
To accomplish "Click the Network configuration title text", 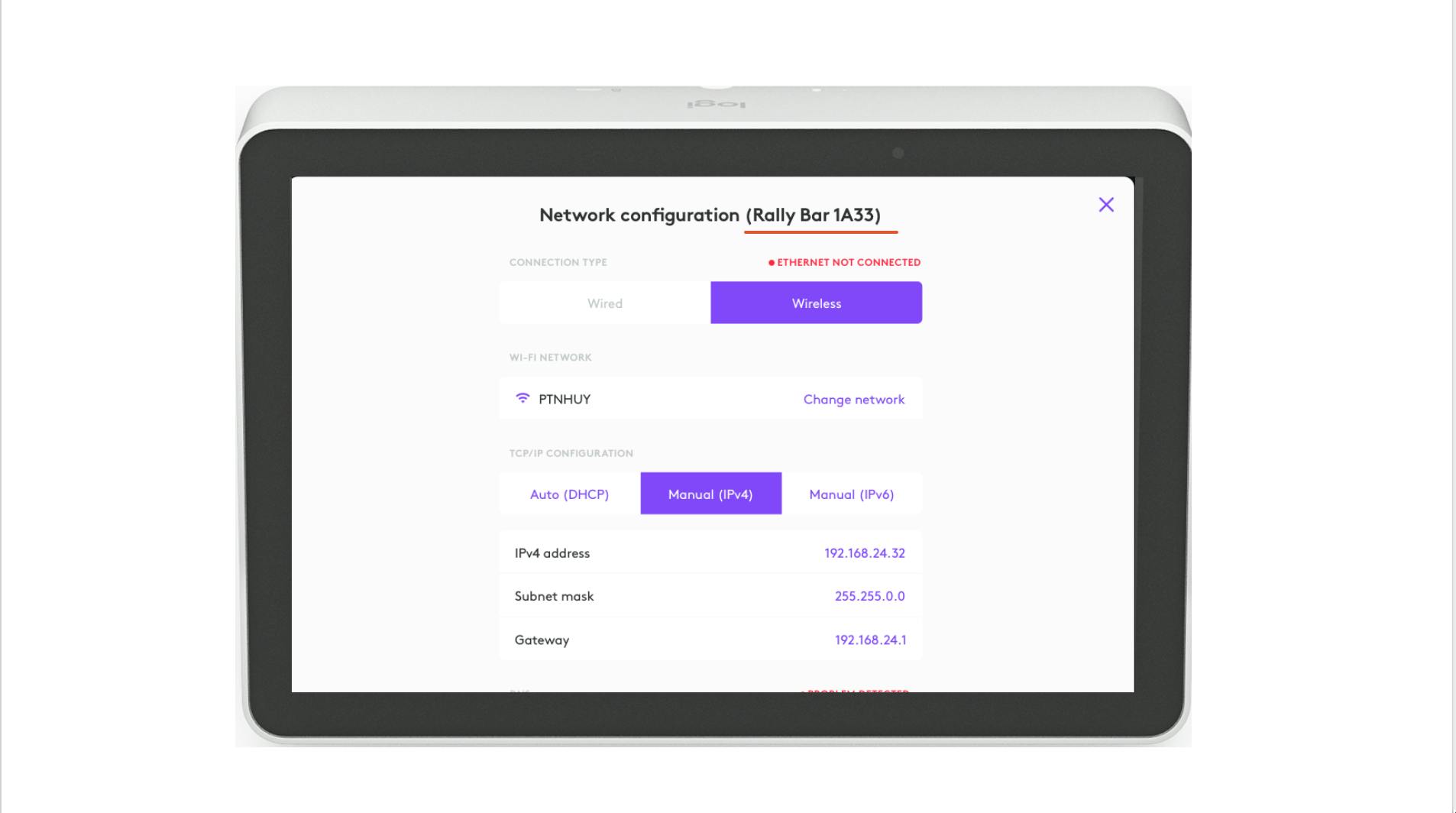I will tap(710, 215).
